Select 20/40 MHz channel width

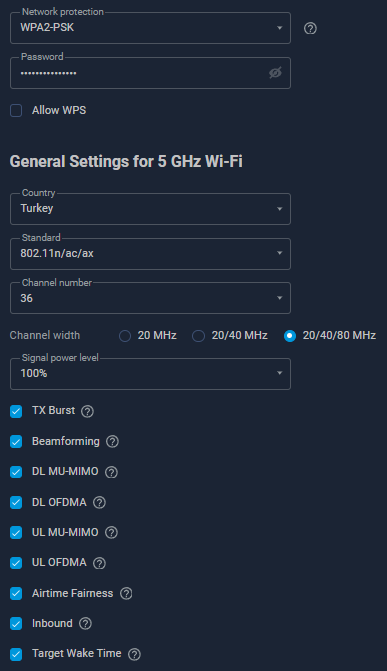pos(198,336)
